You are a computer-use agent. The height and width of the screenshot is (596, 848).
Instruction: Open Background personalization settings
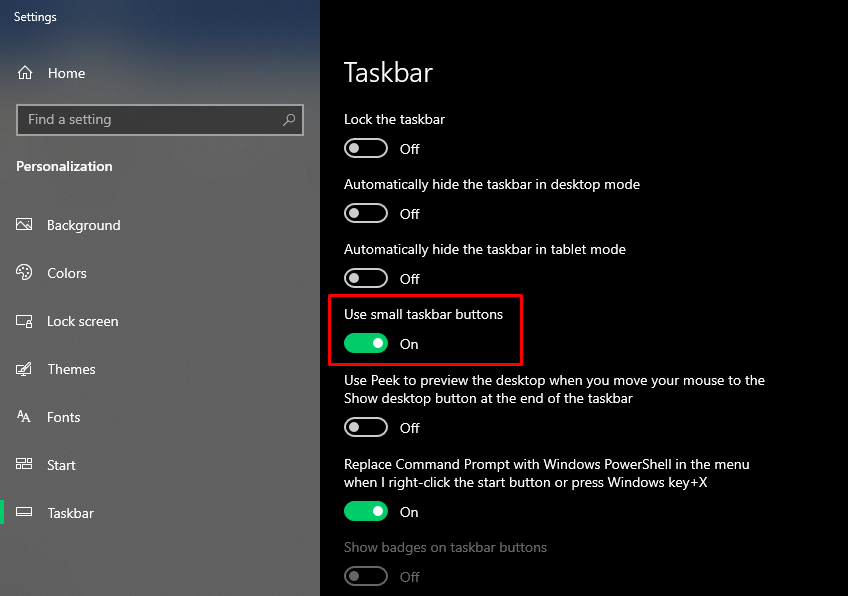click(x=84, y=225)
